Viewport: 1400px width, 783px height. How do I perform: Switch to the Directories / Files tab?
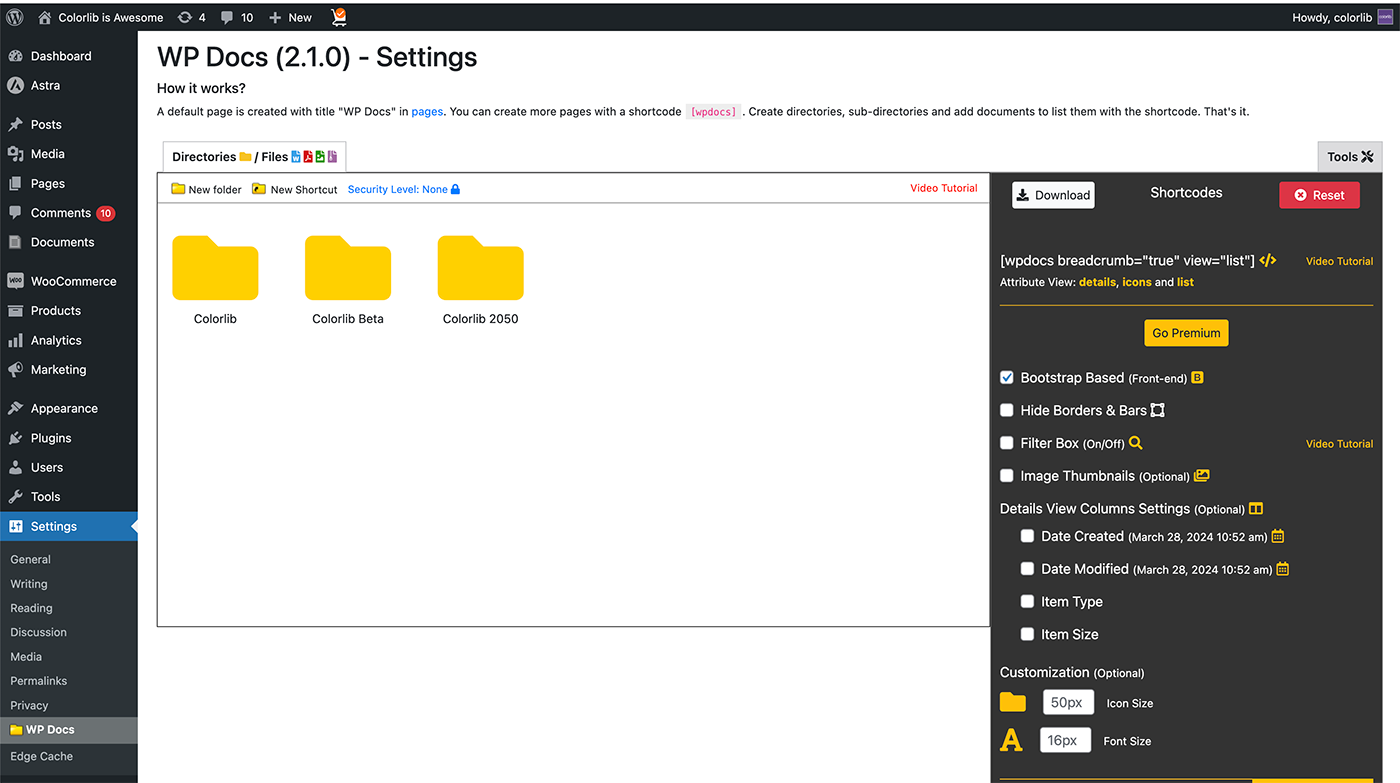pyautogui.click(x=254, y=156)
